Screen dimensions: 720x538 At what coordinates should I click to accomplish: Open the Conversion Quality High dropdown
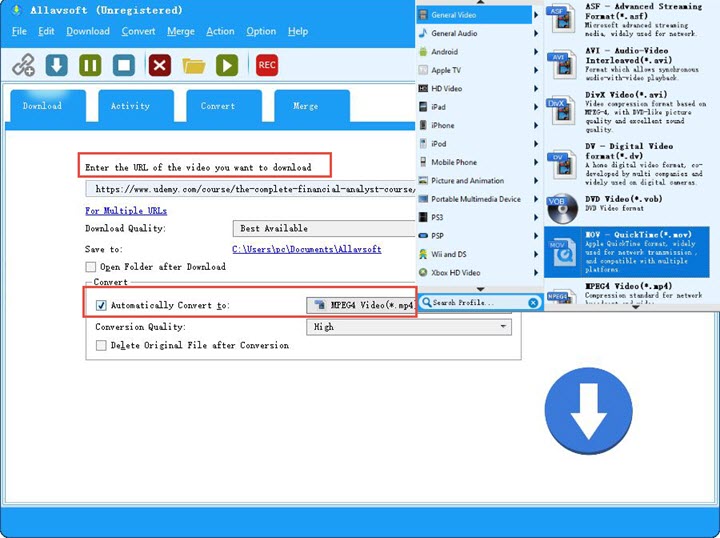click(x=409, y=327)
